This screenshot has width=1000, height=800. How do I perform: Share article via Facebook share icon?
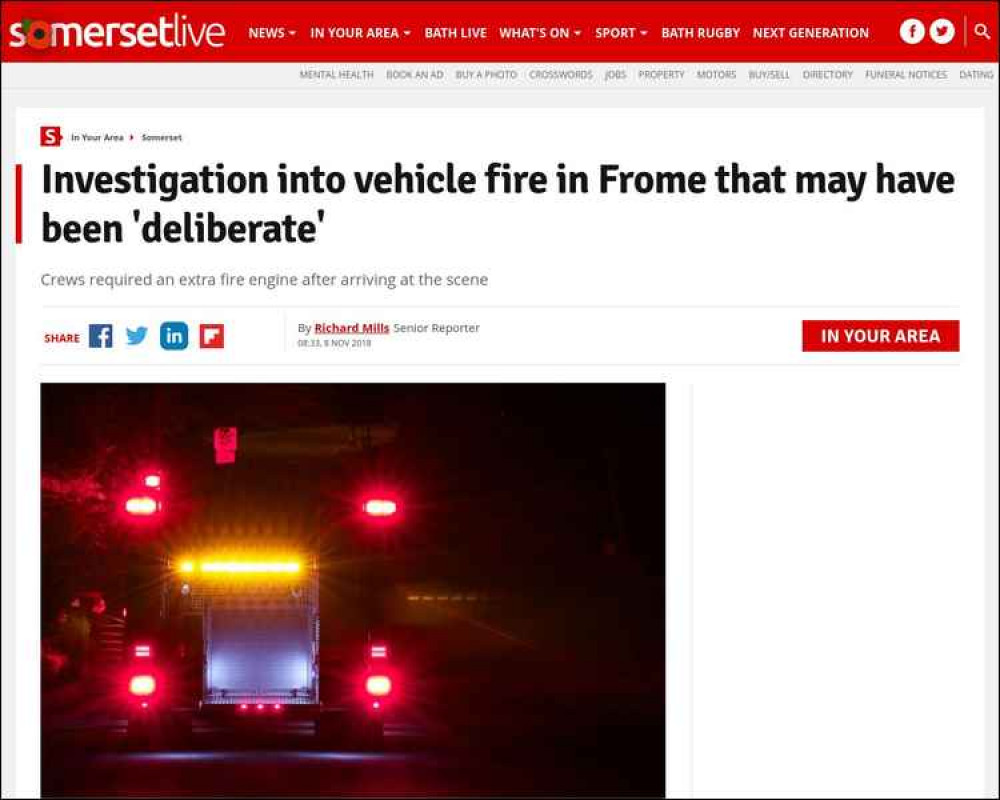101,336
